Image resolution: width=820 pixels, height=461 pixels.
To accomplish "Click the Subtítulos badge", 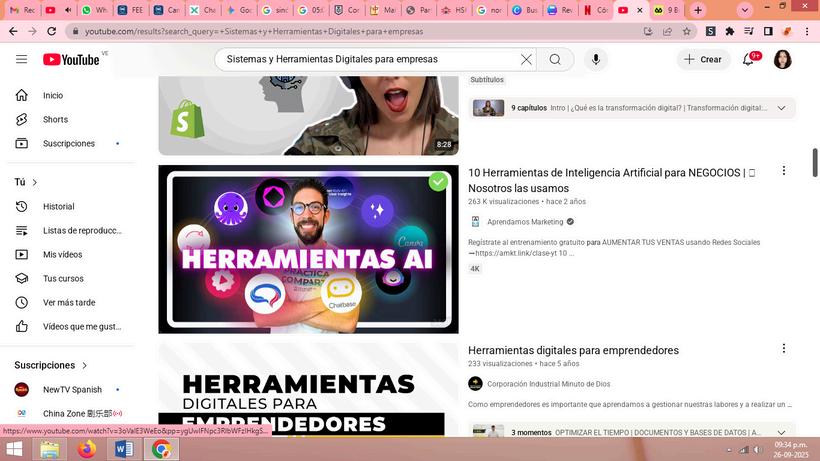I will click(487, 80).
